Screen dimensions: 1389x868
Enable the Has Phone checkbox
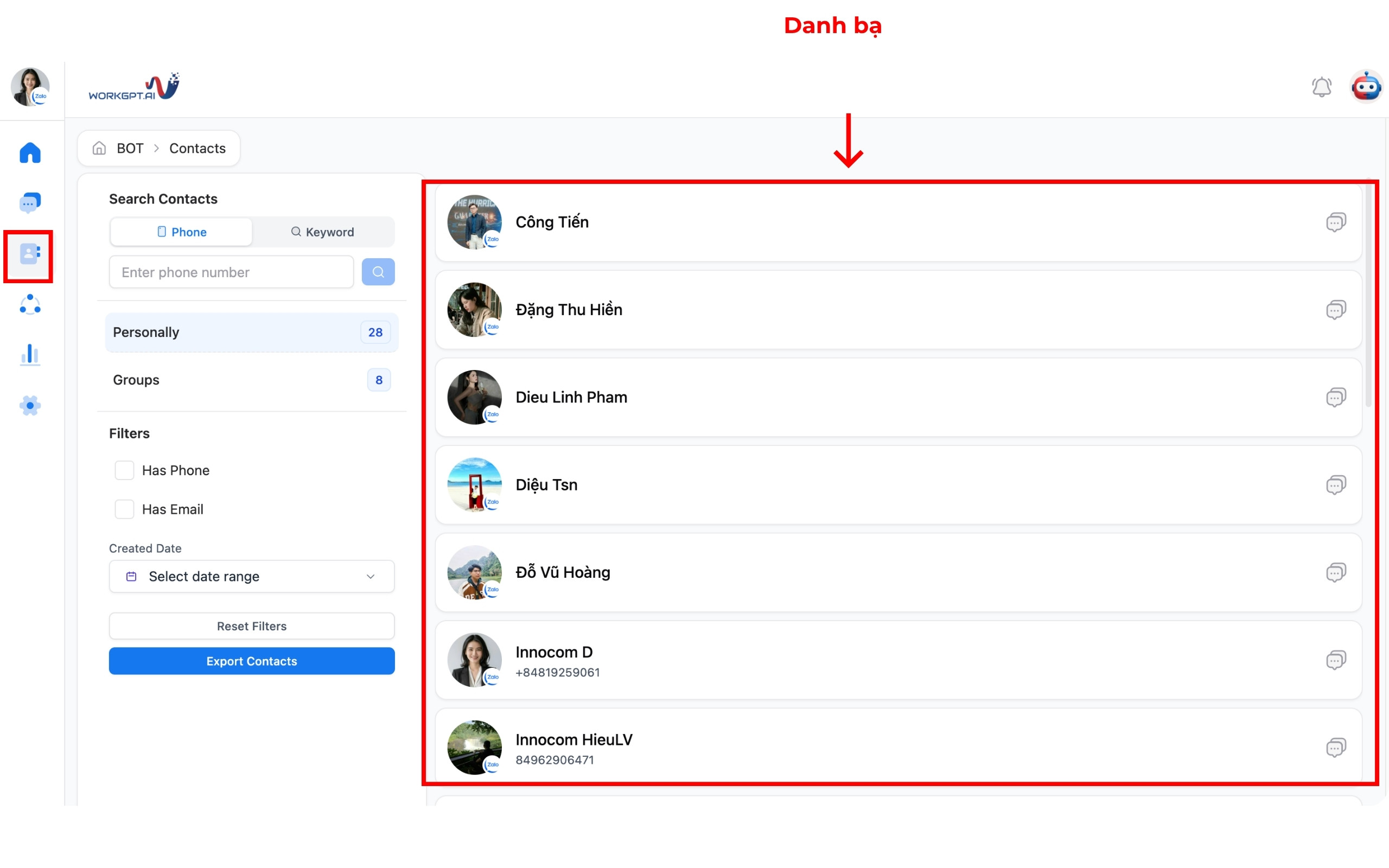(x=125, y=470)
